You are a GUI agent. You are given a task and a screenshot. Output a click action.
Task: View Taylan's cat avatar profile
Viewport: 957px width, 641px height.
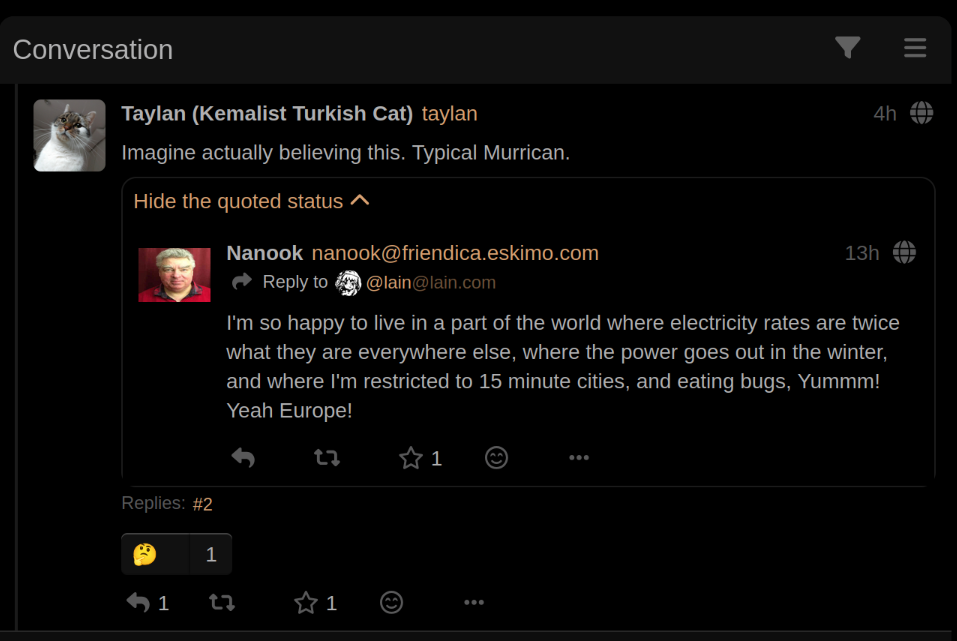tap(70, 136)
